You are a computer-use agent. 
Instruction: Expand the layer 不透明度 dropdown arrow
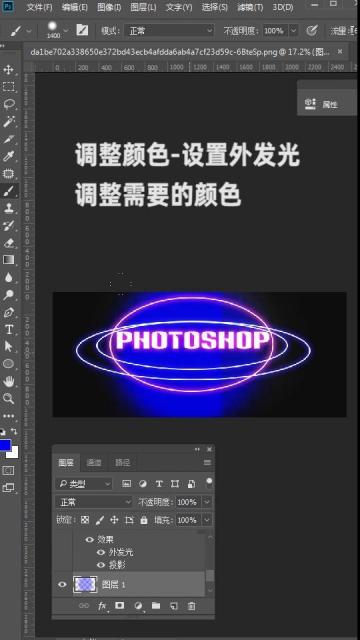pos(207,502)
